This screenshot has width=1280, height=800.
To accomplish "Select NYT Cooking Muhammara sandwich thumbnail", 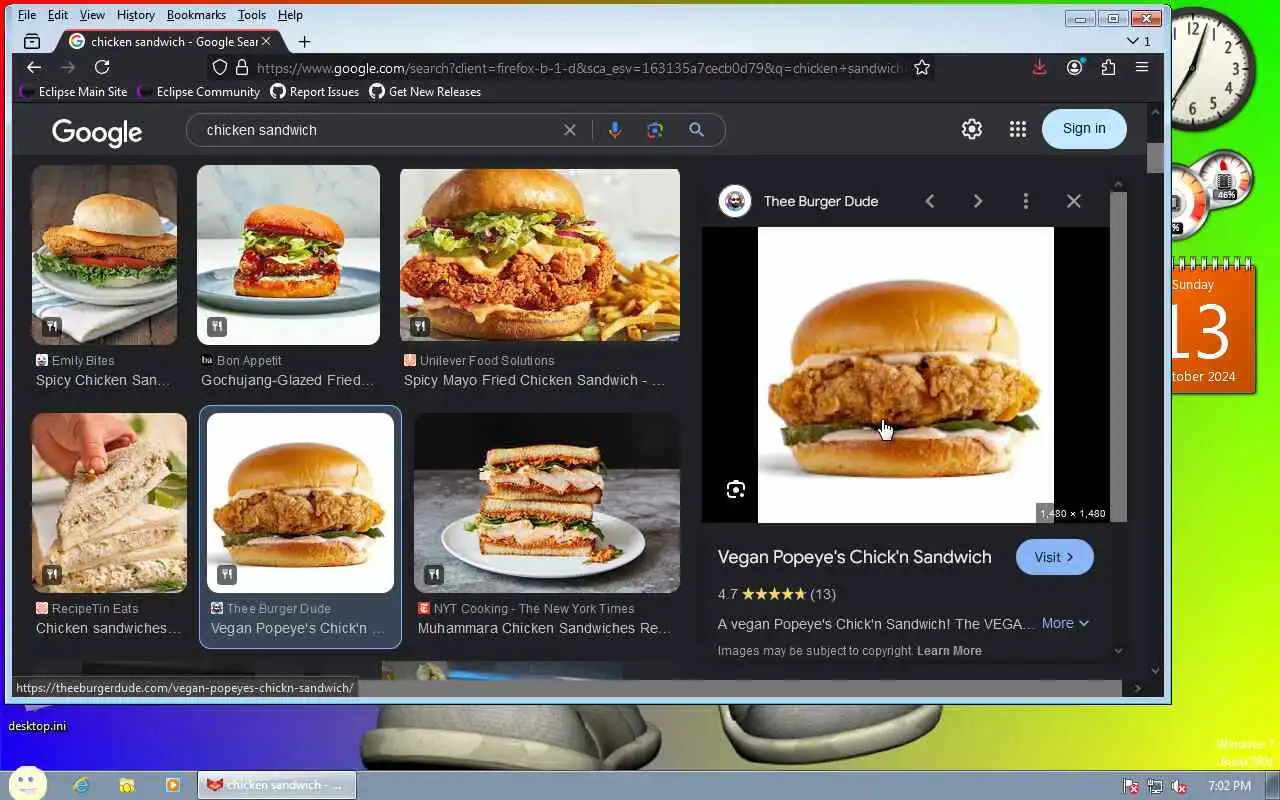I will pyautogui.click(x=547, y=503).
